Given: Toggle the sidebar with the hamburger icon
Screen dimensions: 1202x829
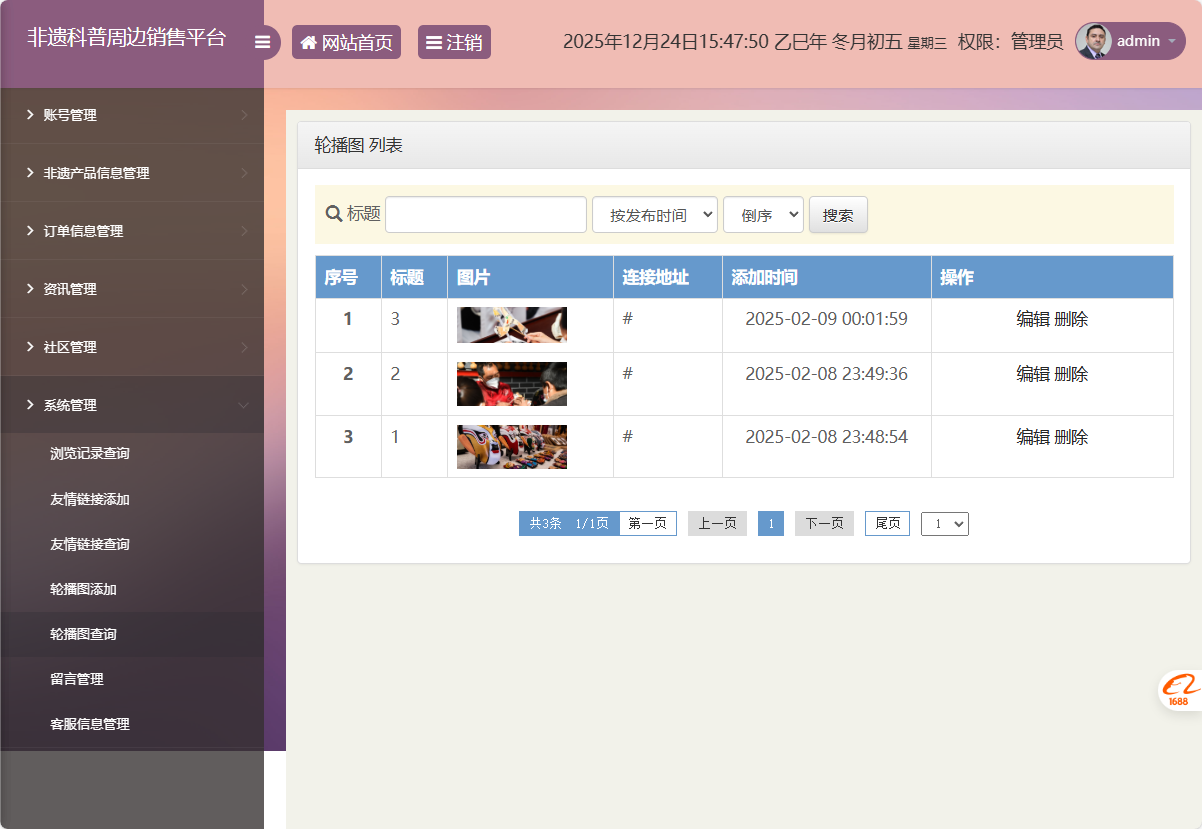Looking at the screenshot, I should (263, 42).
